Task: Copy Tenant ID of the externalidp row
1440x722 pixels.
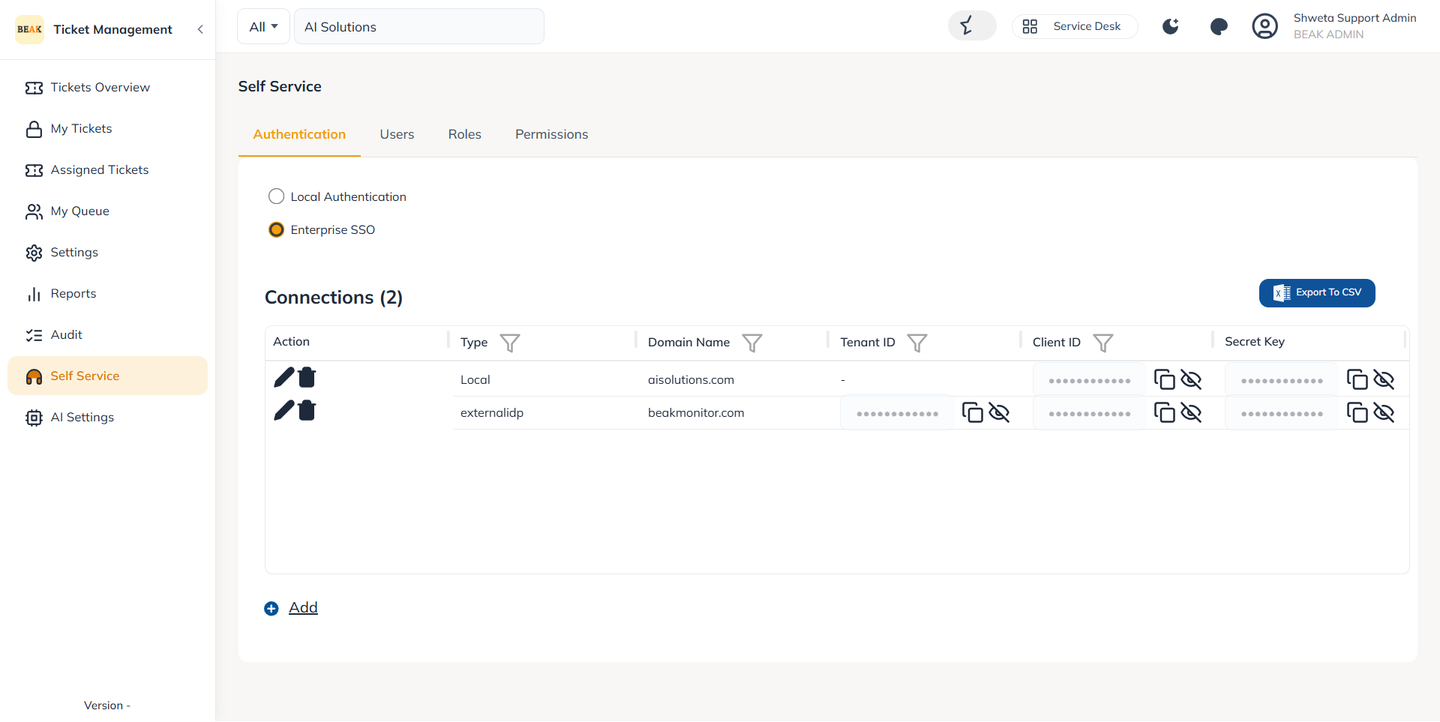Action: point(972,412)
